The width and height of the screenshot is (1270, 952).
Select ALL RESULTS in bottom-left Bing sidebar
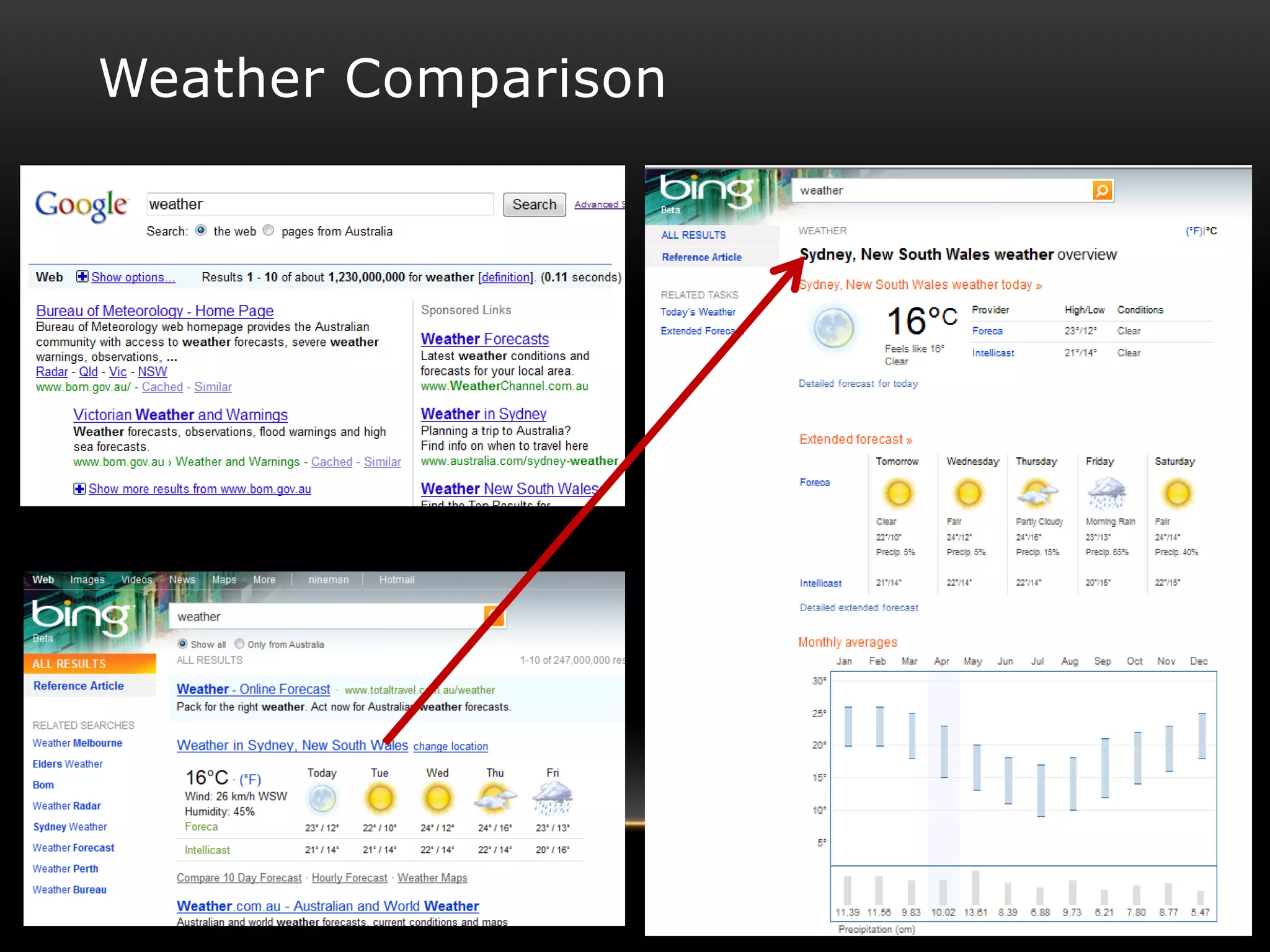point(90,664)
